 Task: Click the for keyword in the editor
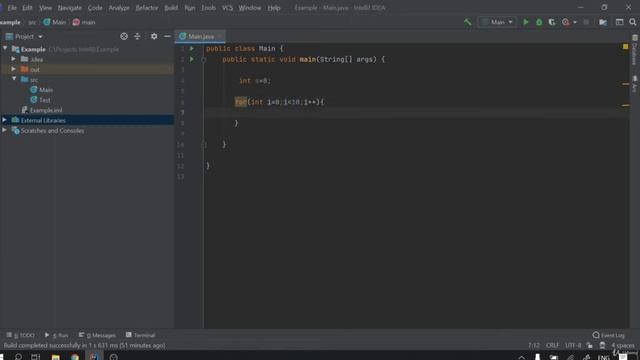point(241,102)
